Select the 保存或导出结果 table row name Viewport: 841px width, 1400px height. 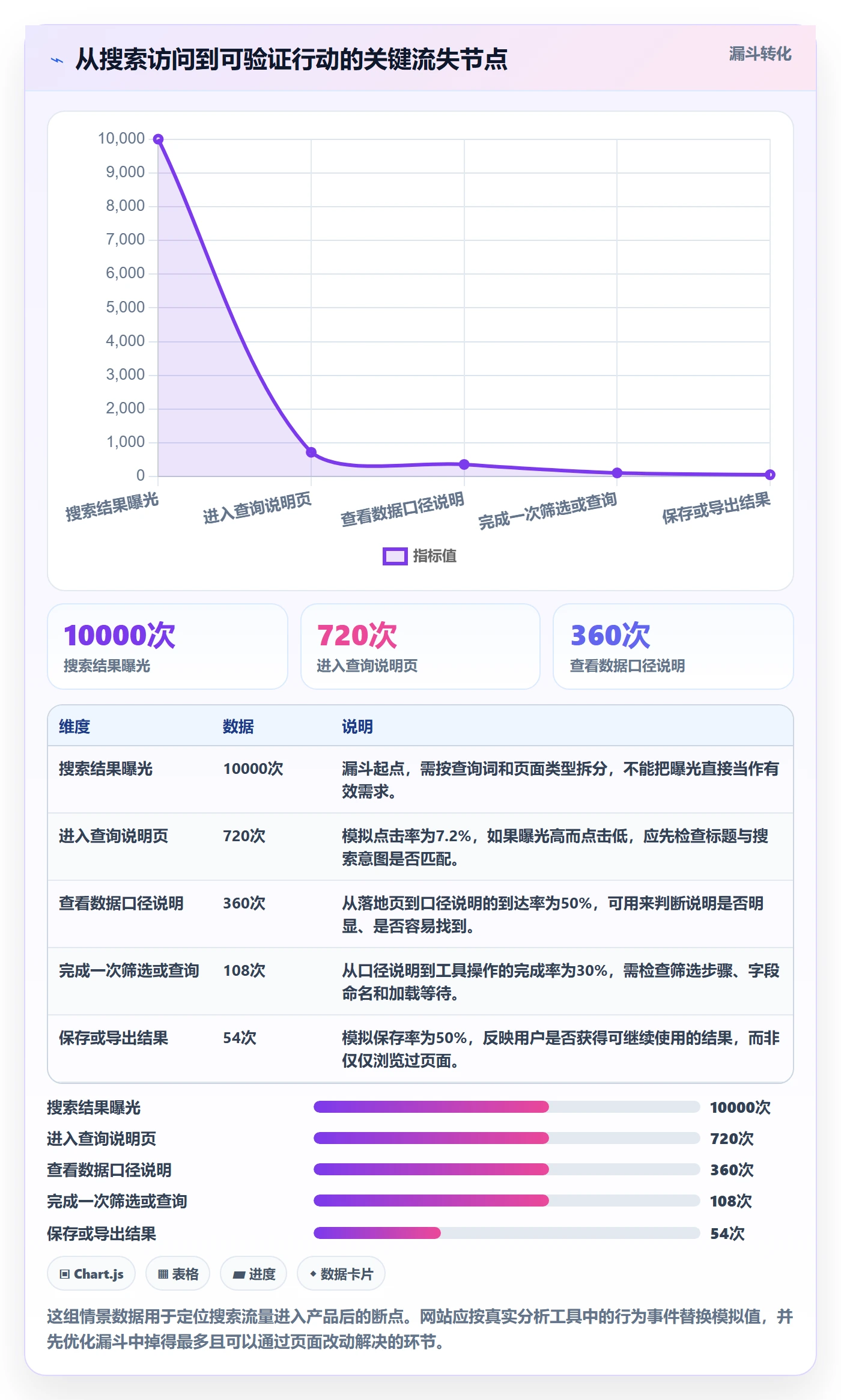114,1038
